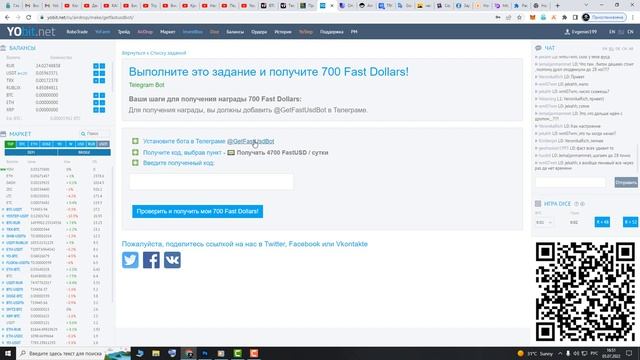Click the withdraw minus icon in ETH row
The image size is (640, 360).
coord(102,102)
